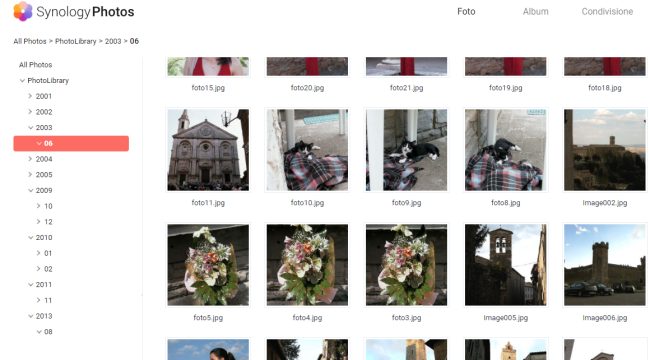
Task: Expand the 2004 folder chevron
Action: pos(30,159)
